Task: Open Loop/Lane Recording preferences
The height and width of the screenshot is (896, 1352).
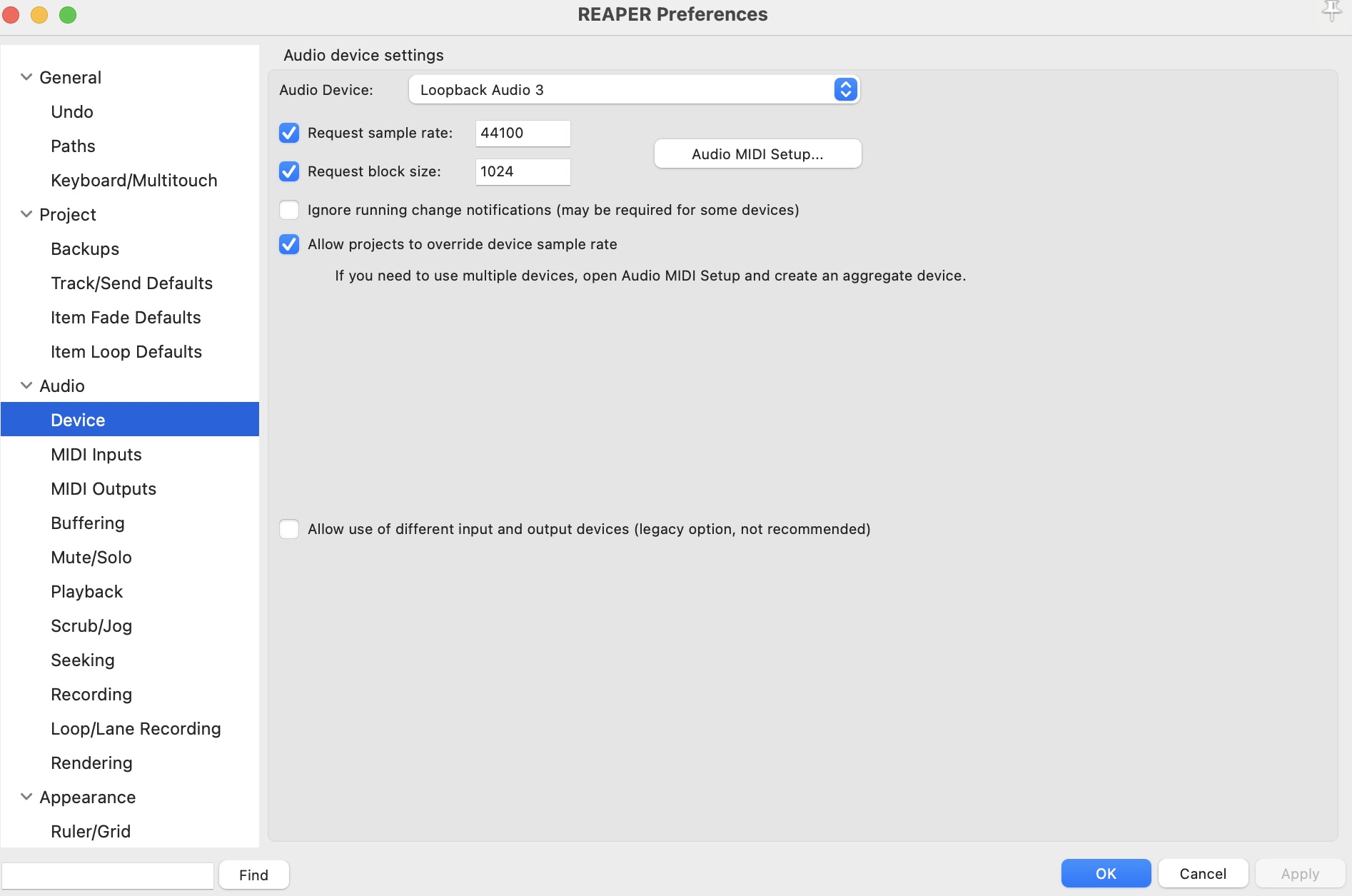Action: click(x=136, y=728)
